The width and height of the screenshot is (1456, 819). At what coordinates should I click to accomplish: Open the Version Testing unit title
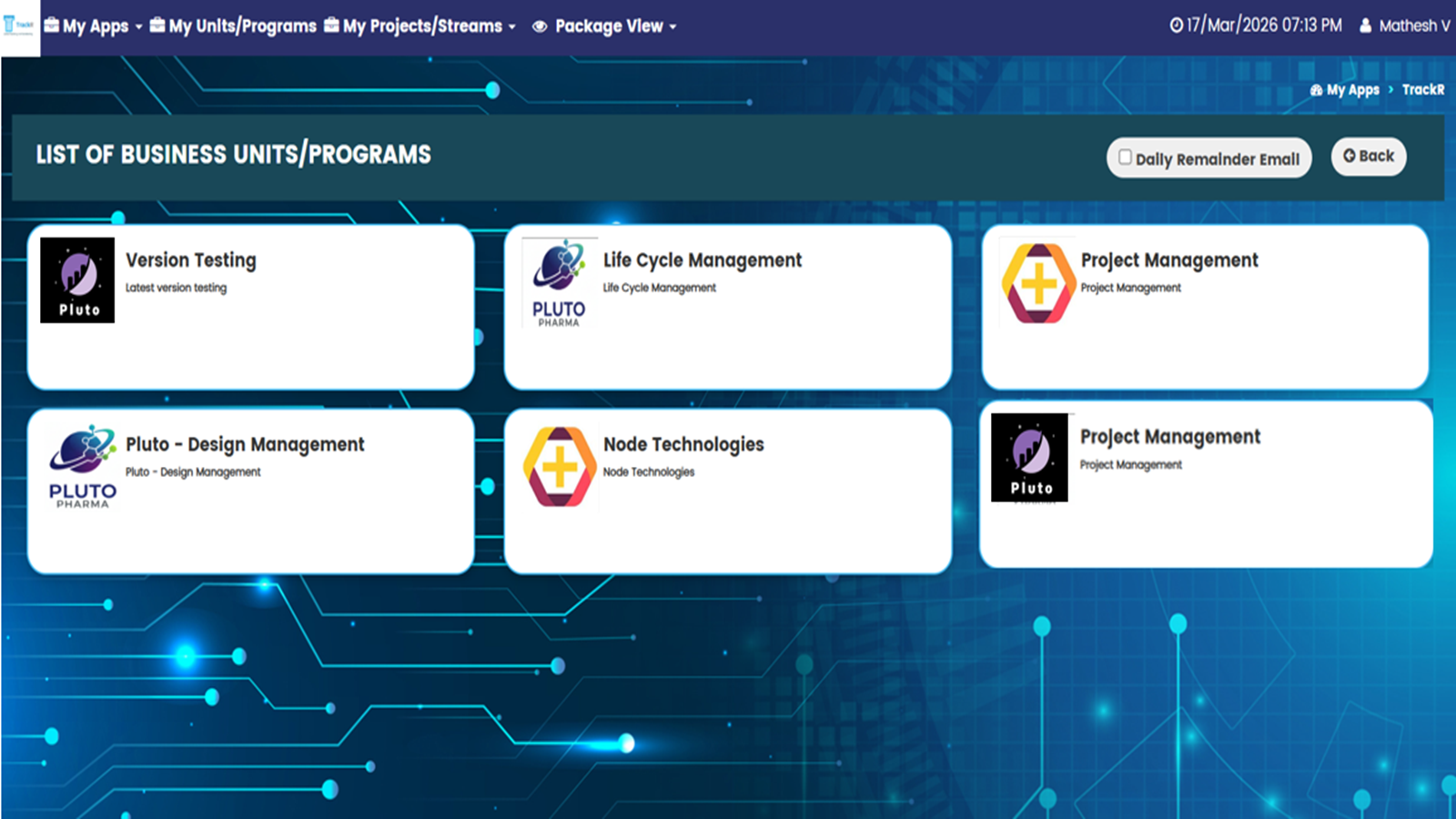(191, 260)
